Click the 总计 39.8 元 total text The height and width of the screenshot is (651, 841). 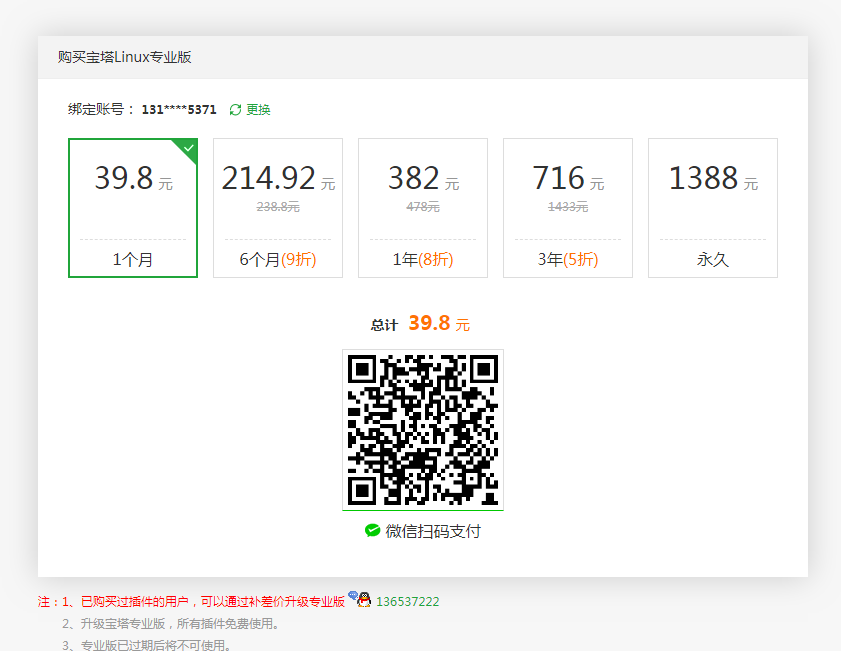[x=420, y=323]
